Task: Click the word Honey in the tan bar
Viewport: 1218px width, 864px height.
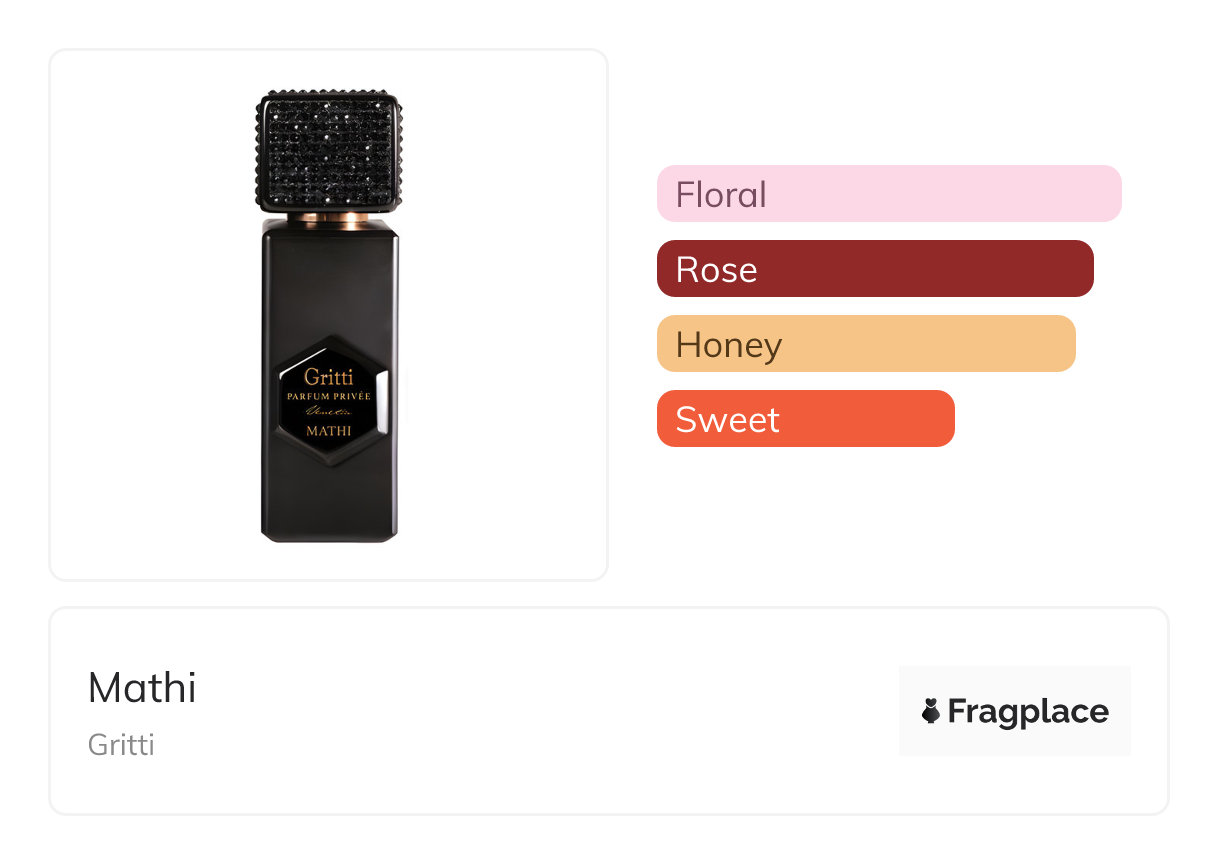Action: pos(729,345)
